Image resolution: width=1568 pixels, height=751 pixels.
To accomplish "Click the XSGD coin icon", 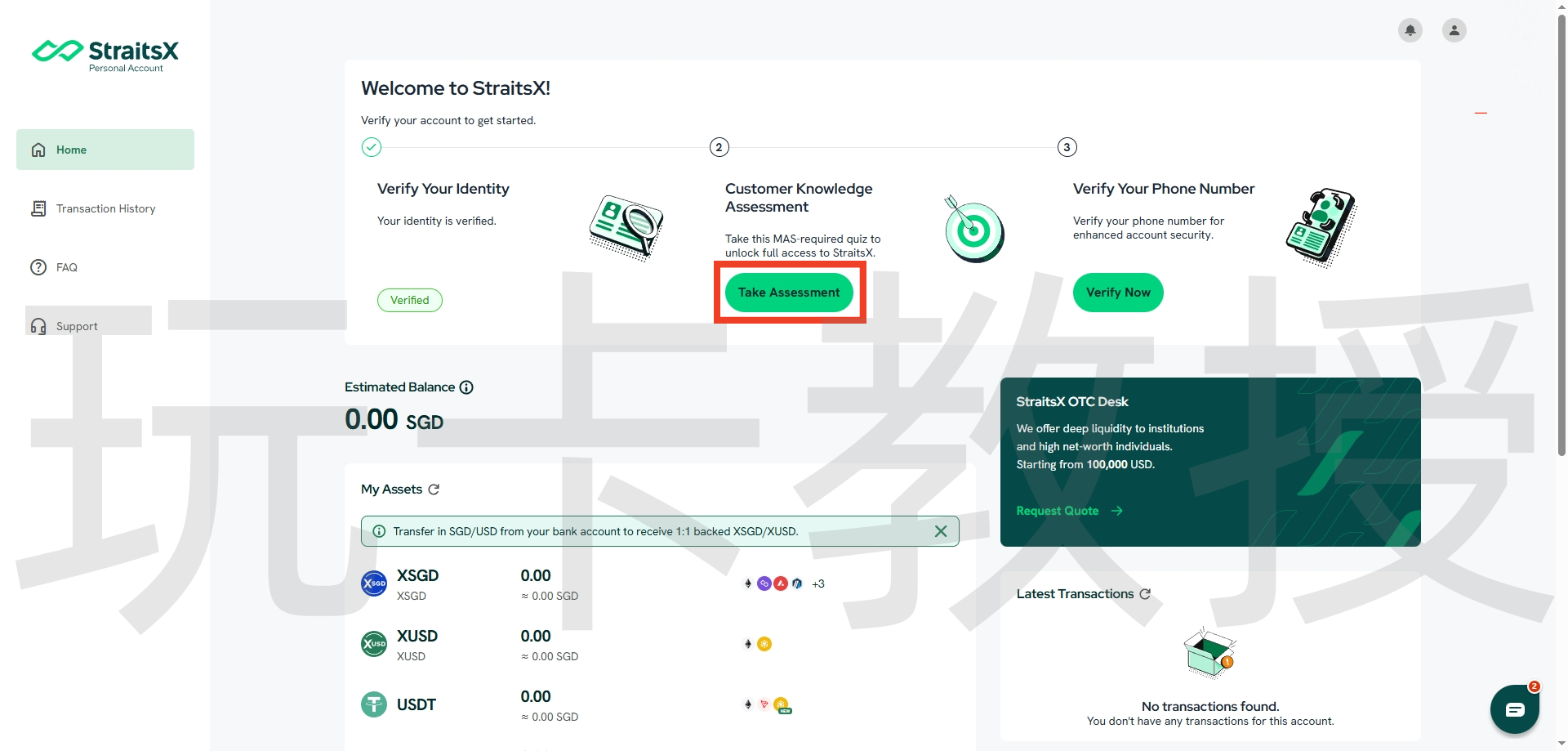I will click(374, 583).
